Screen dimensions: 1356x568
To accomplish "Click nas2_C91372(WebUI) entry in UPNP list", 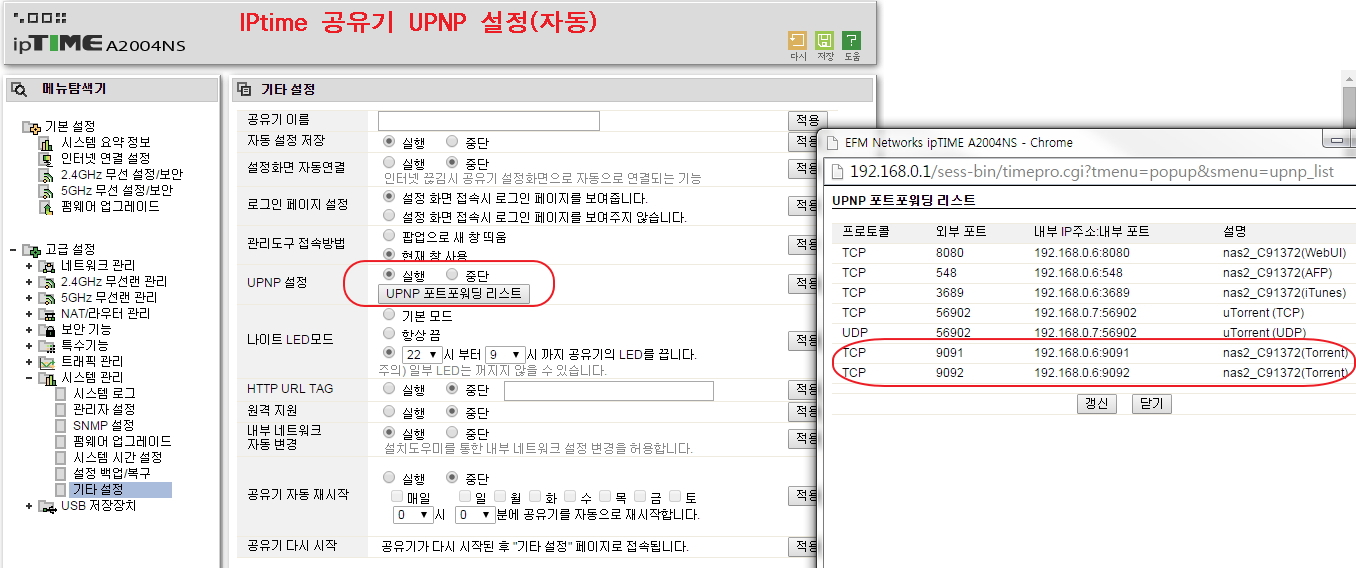I will [1284, 253].
